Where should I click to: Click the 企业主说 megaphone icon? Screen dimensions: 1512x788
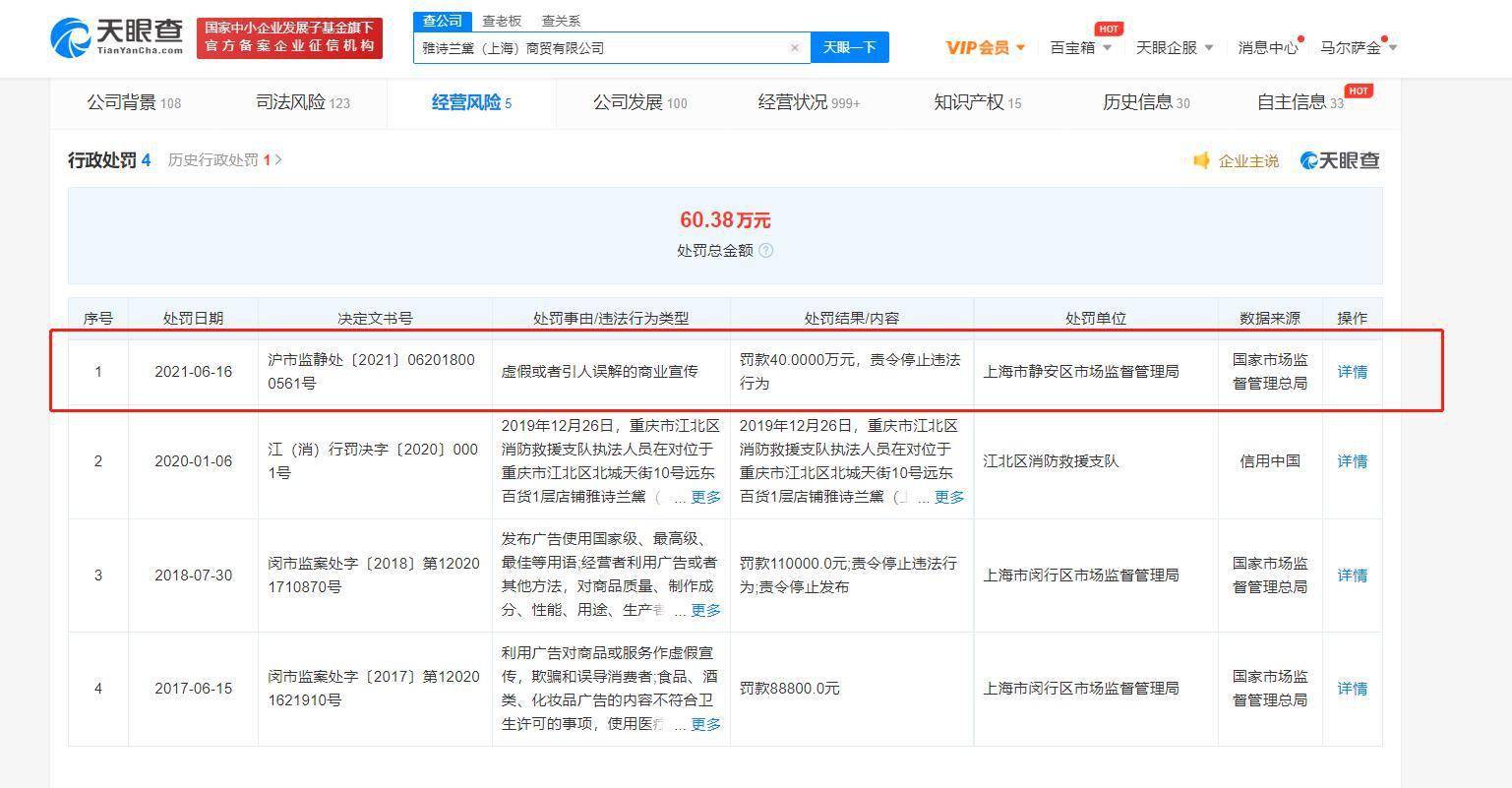coord(1201,160)
